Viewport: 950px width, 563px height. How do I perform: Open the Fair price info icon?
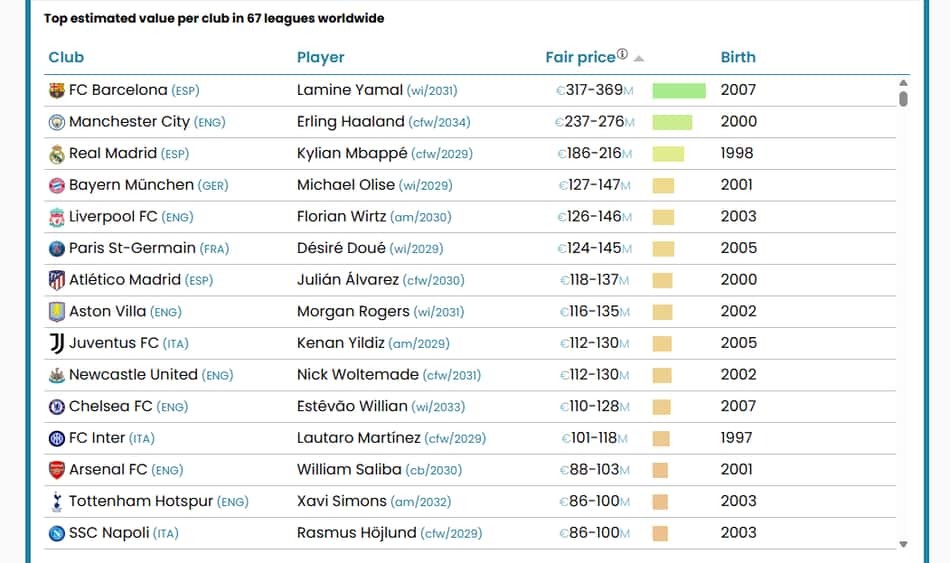[622, 54]
